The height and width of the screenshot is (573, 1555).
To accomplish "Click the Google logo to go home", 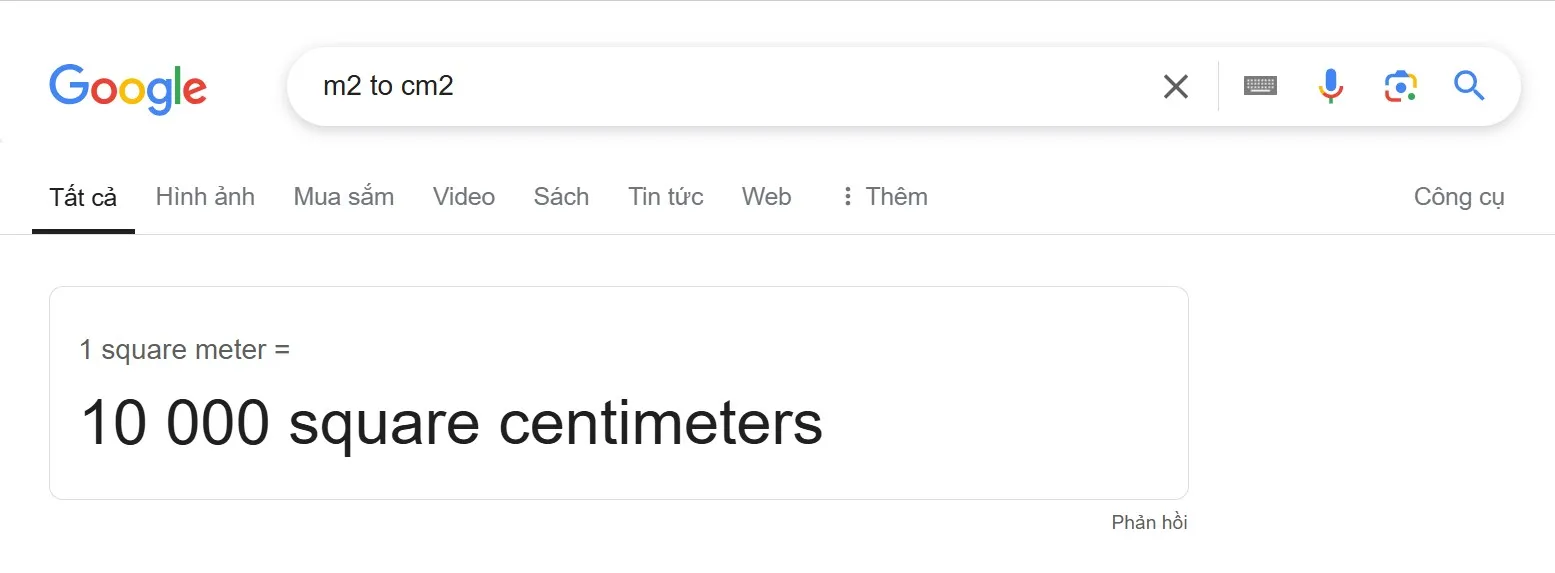I will [128, 88].
